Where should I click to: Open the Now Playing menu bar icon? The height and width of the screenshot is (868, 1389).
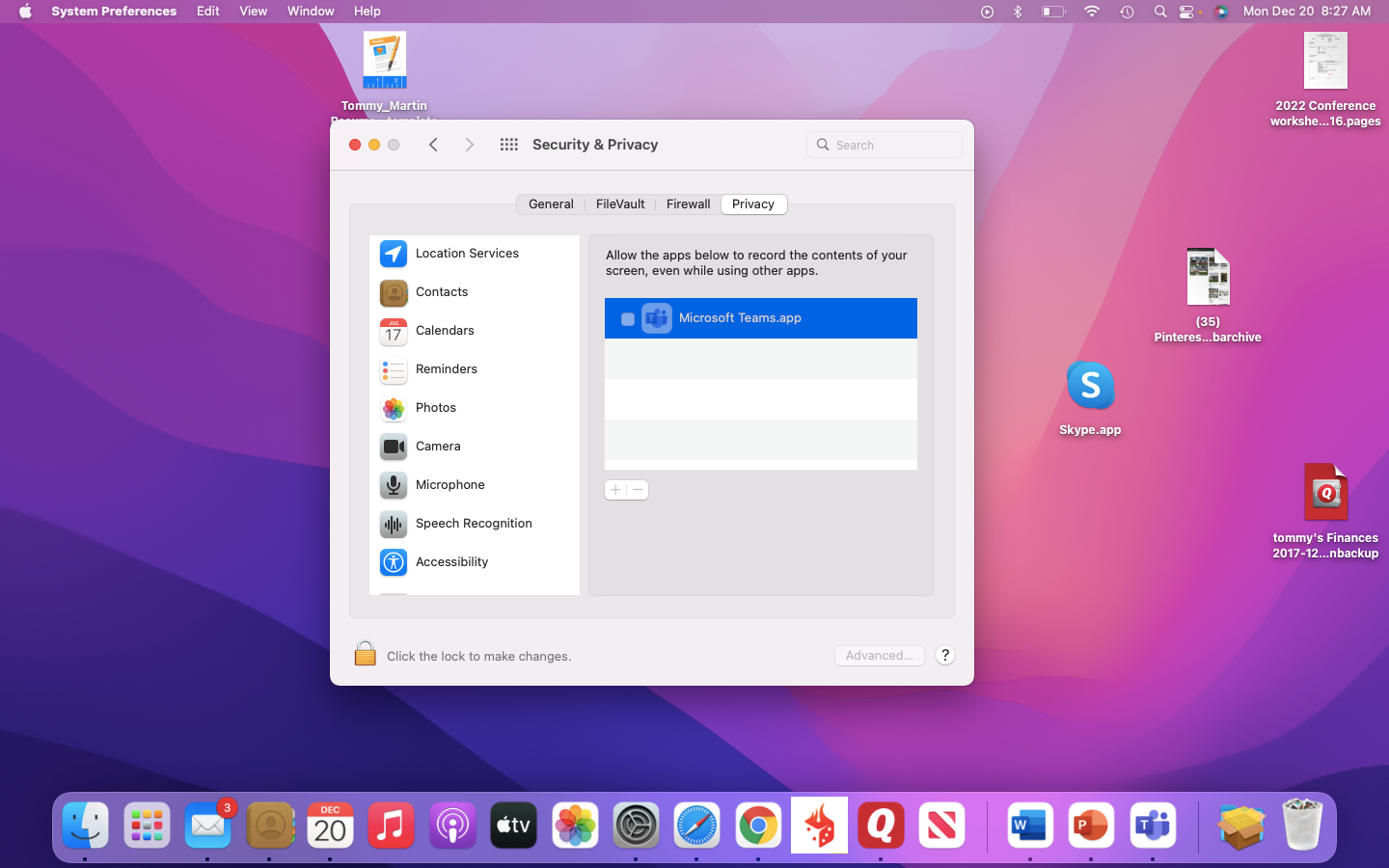click(x=987, y=12)
